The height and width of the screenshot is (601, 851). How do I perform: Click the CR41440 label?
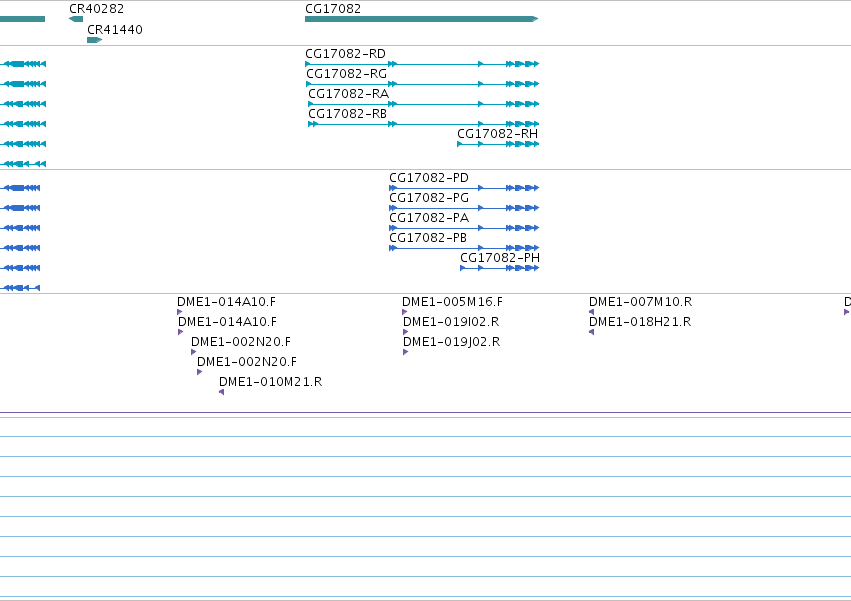pos(115,29)
